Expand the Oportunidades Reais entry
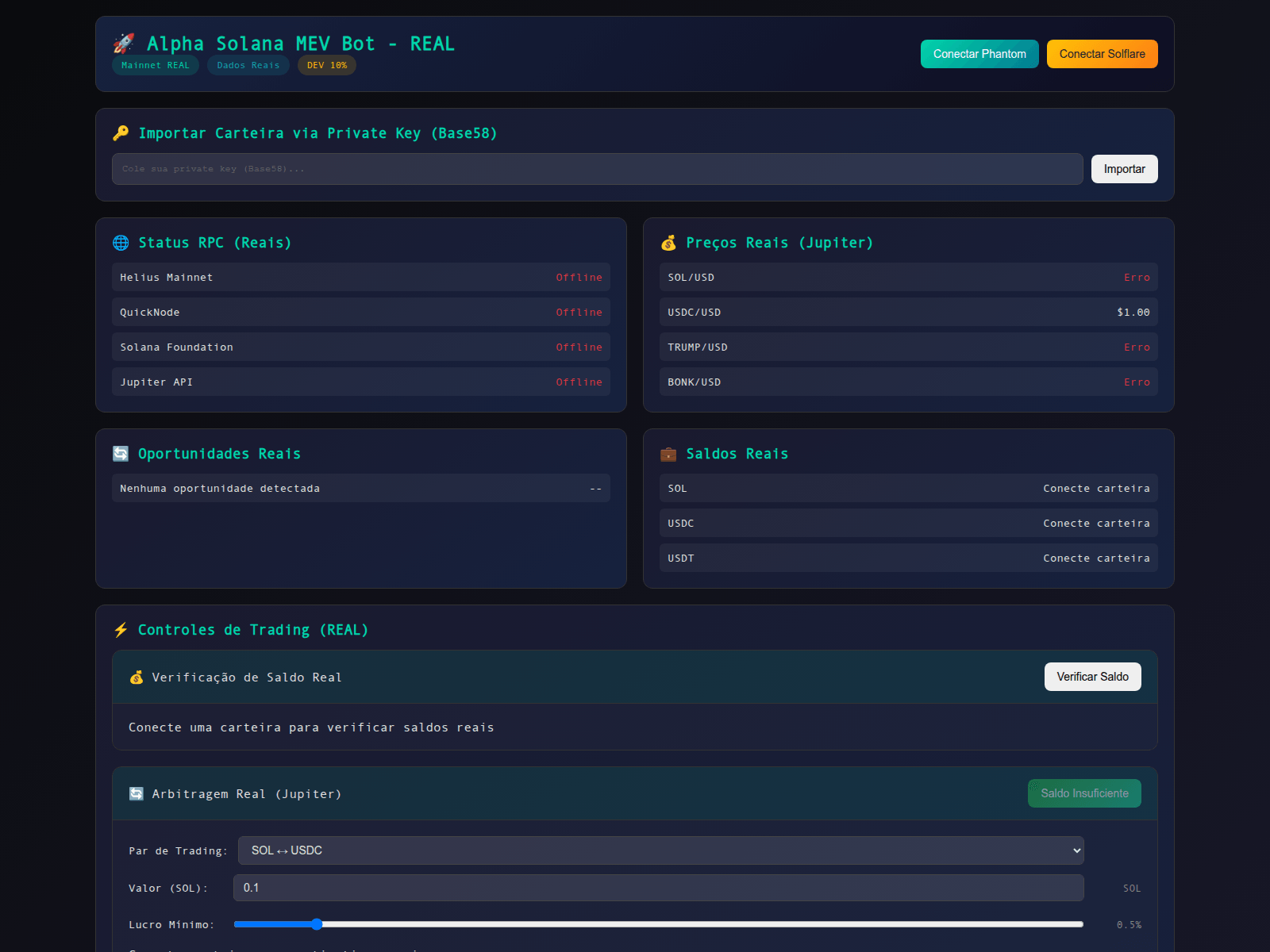The height and width of the screenshot is (952, 1270). pos(360,488)
